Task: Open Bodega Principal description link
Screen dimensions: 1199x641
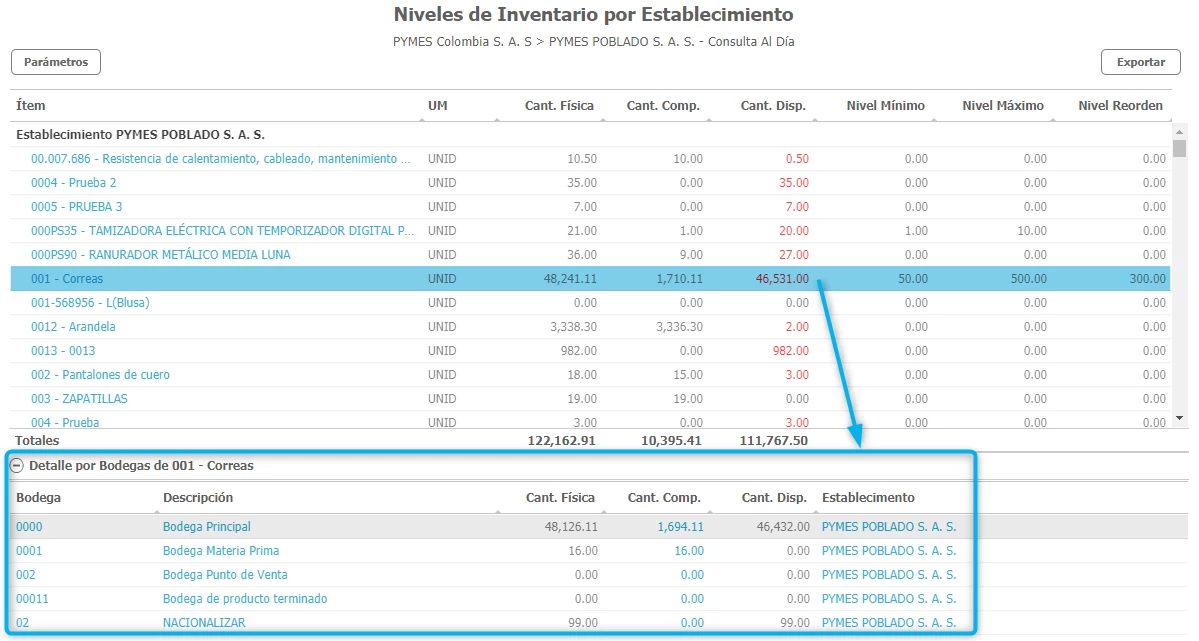Action: 207,527
